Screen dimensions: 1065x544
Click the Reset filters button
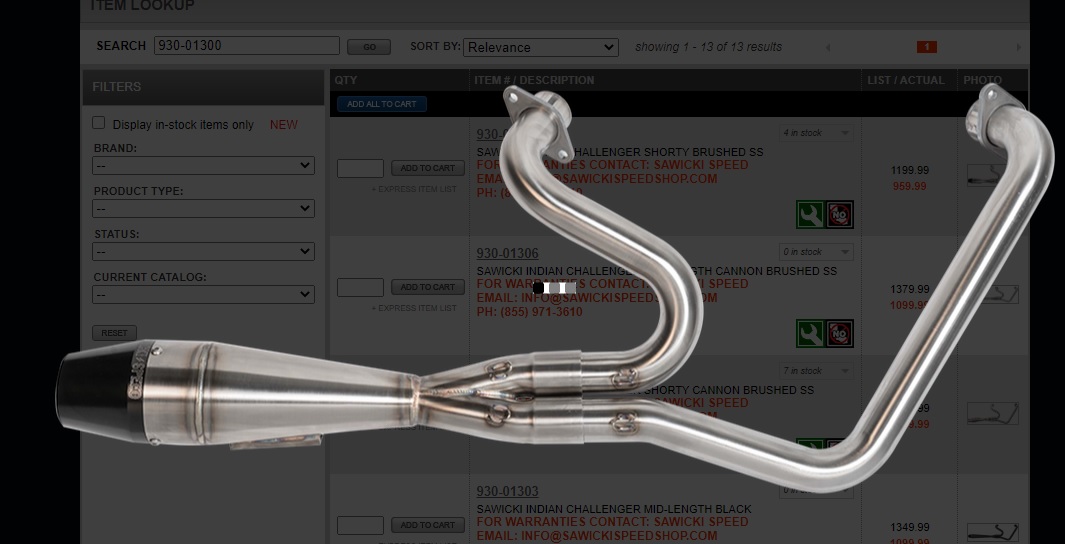tap(114, 333)
